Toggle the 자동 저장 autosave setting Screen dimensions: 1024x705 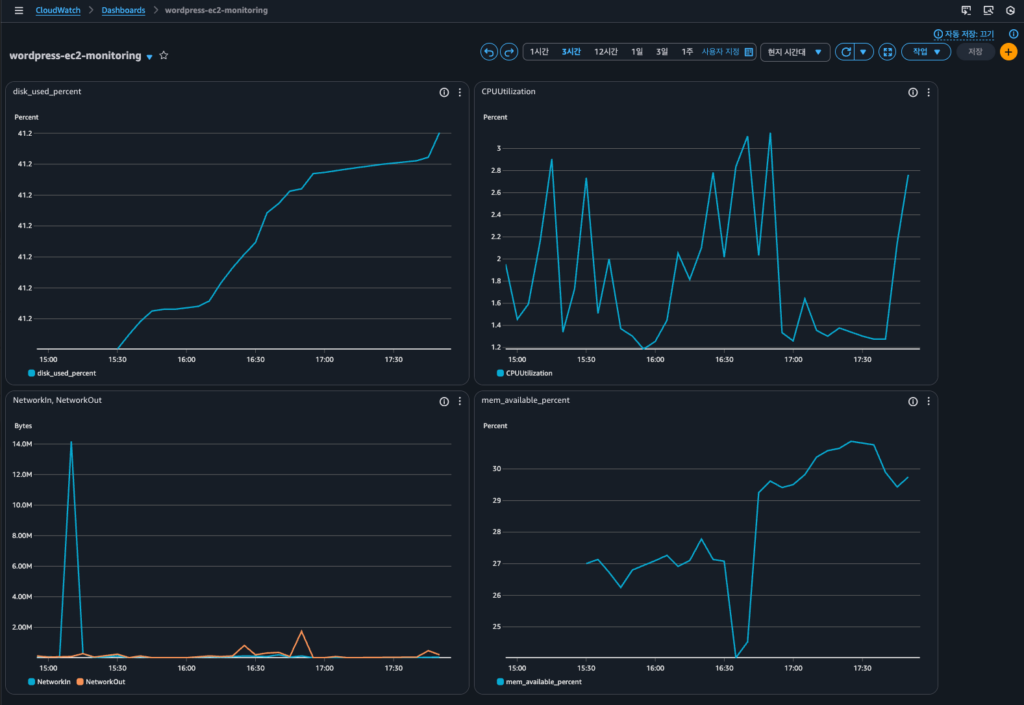tap(968, 34)
